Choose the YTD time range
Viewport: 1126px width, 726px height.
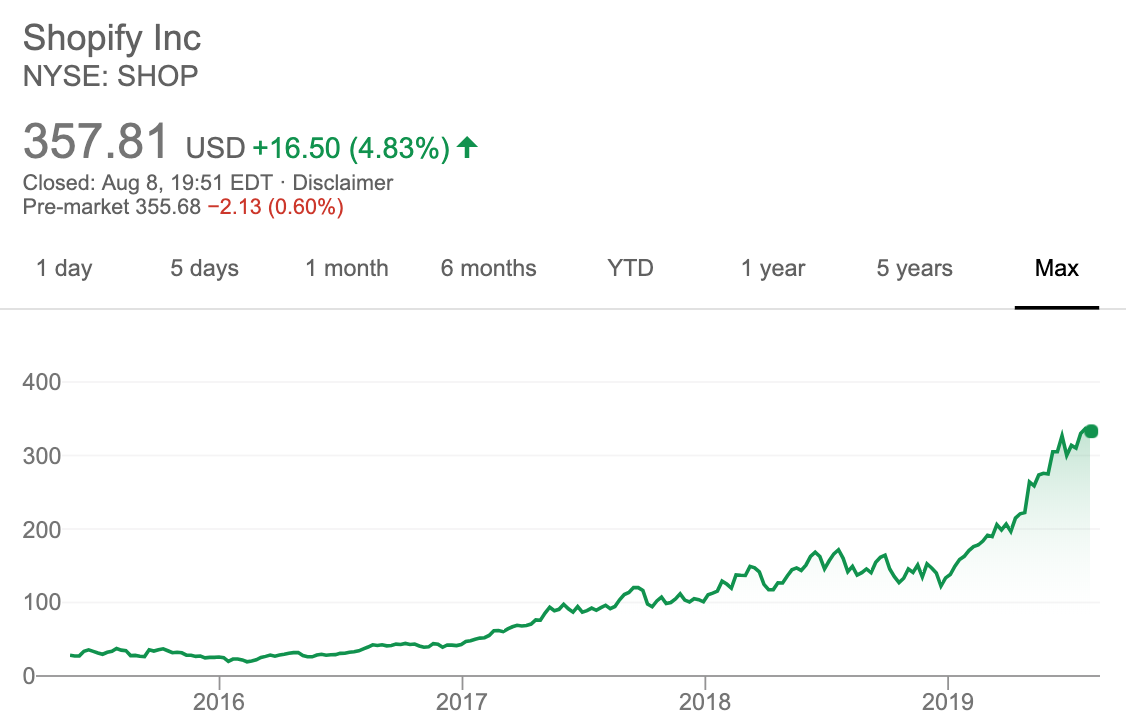pyautogui.click(x=630, y=269)
